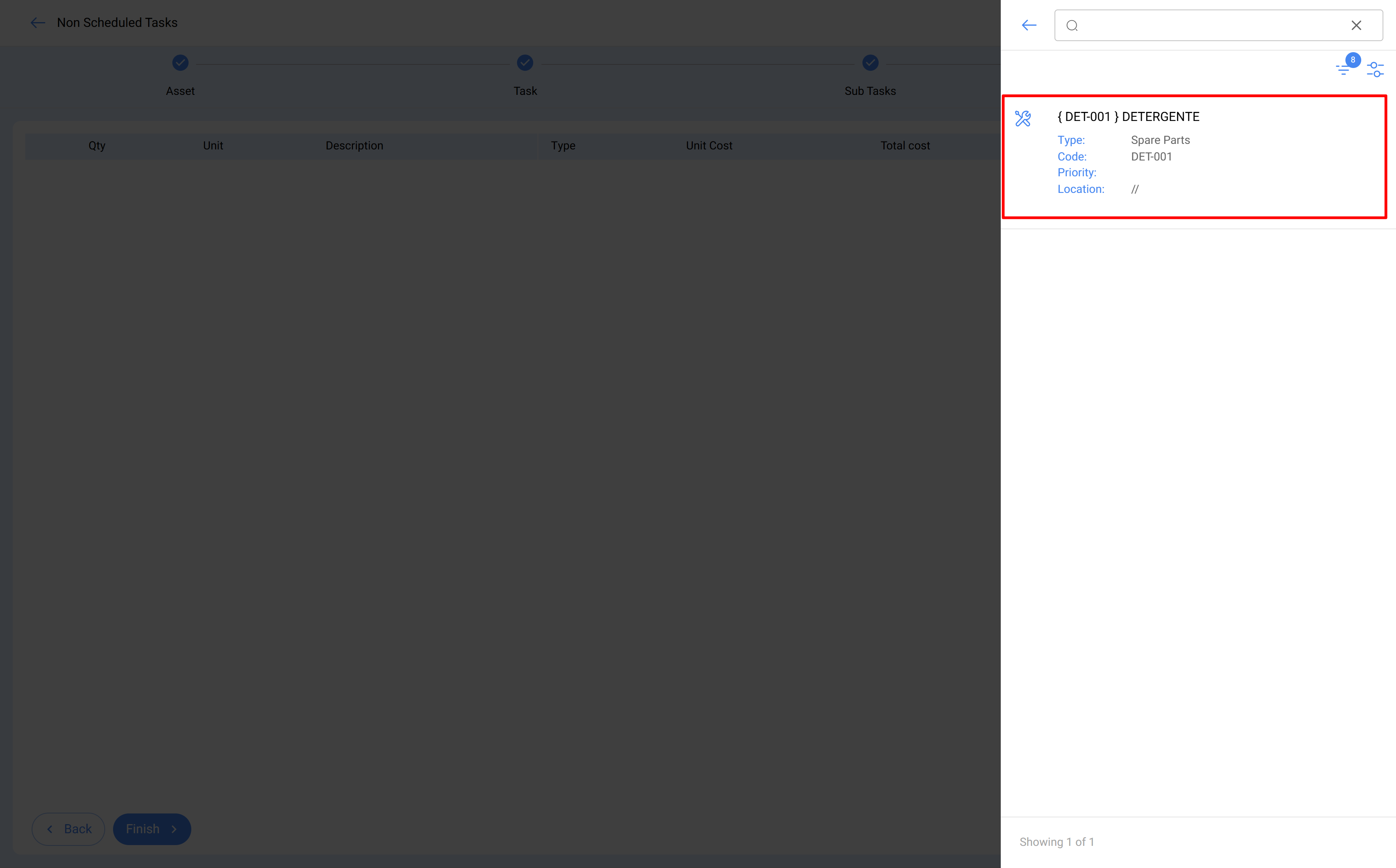Click the Spare Parts type value
This screenshot has height=868, width=1396.
(1160, 140)
